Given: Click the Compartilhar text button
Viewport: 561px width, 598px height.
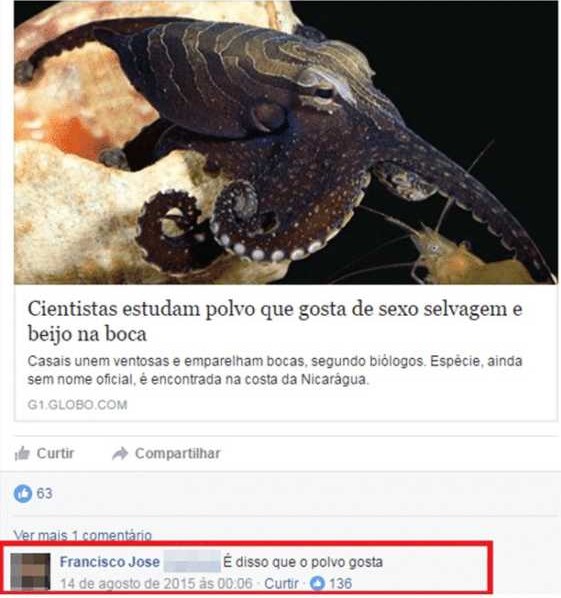Looking at the screenshot, I should [178, 453].
